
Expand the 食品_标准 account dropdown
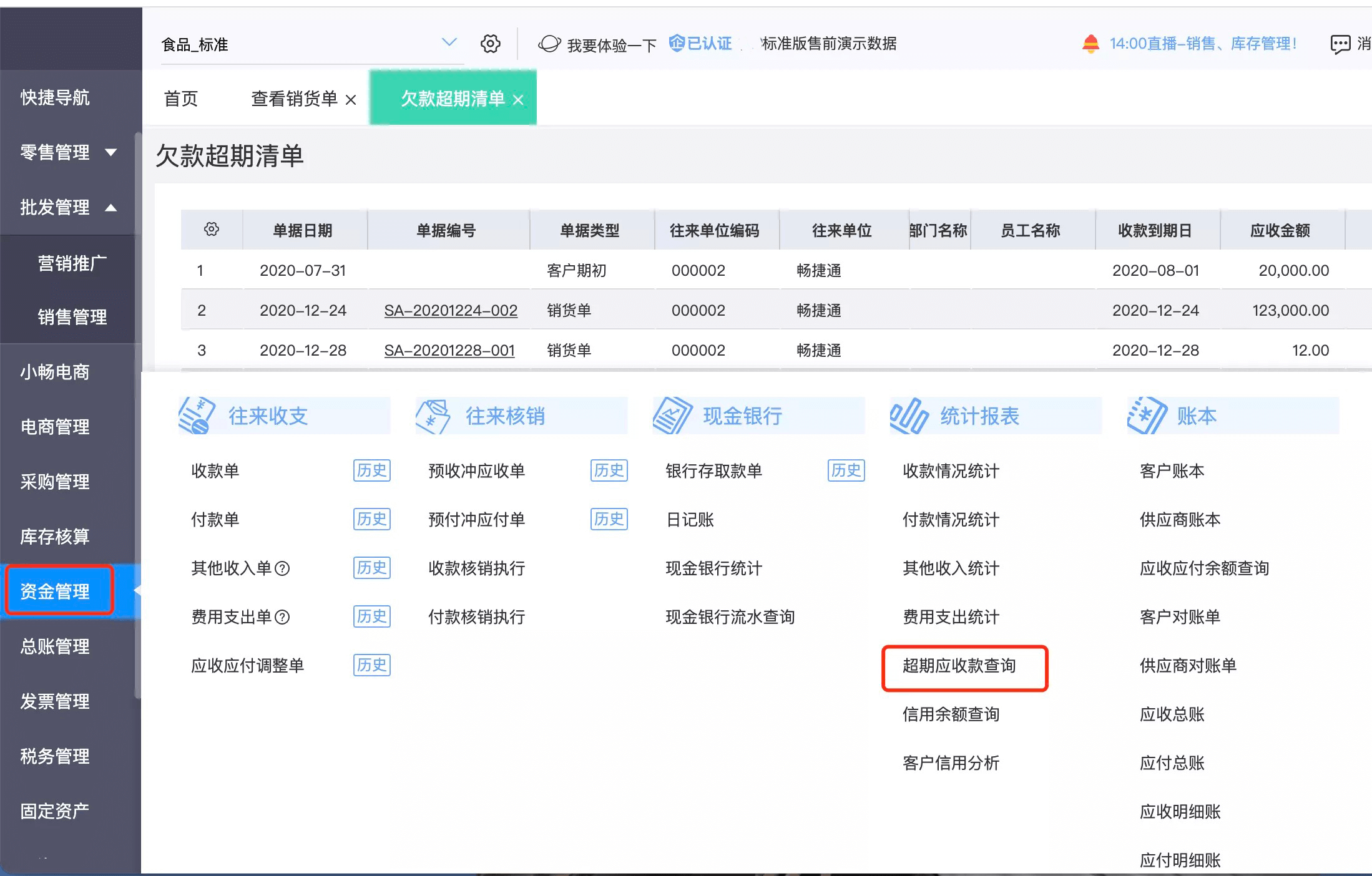(x=449, y=42)
